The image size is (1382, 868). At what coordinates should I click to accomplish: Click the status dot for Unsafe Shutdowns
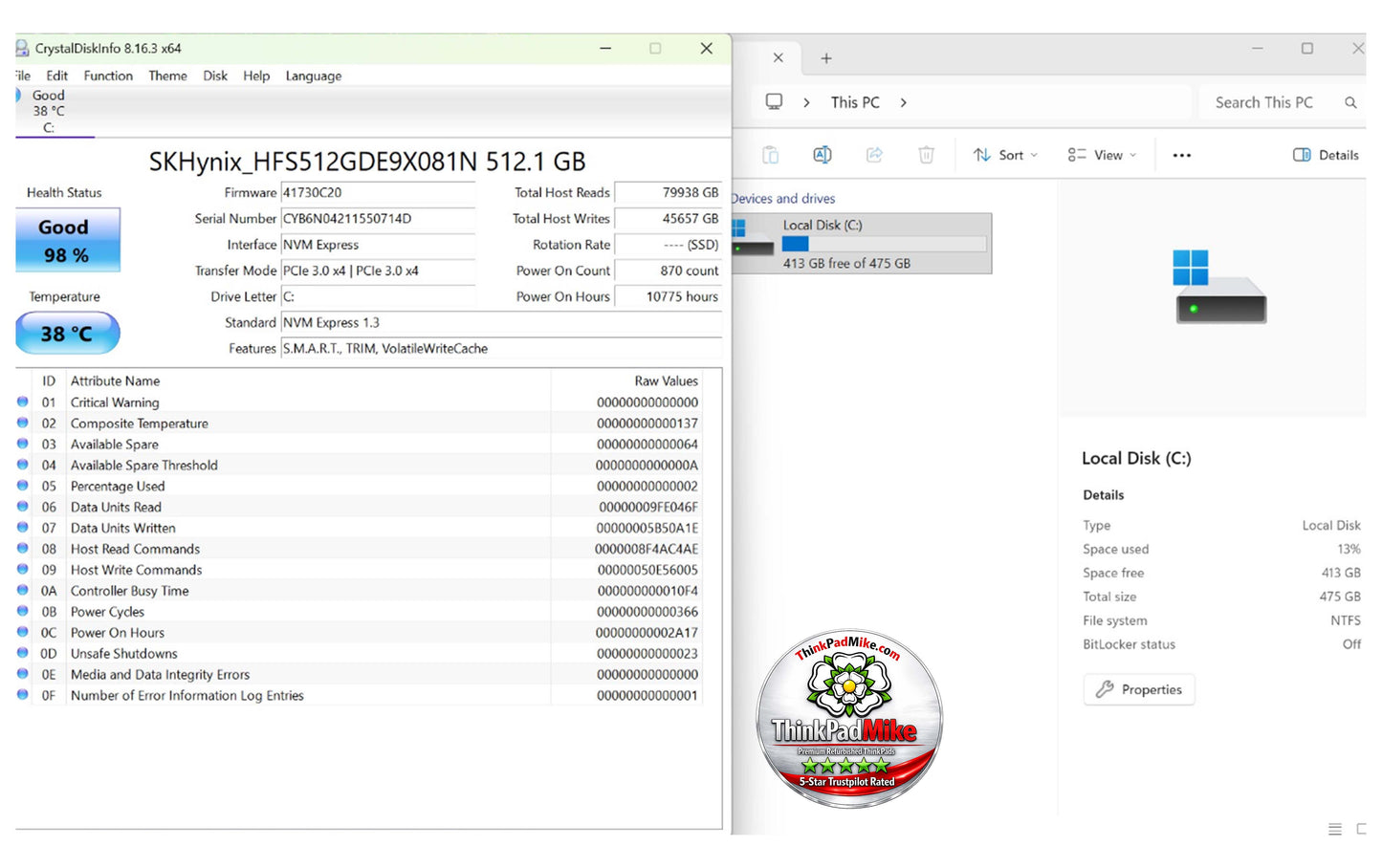[x=23, y=653]
